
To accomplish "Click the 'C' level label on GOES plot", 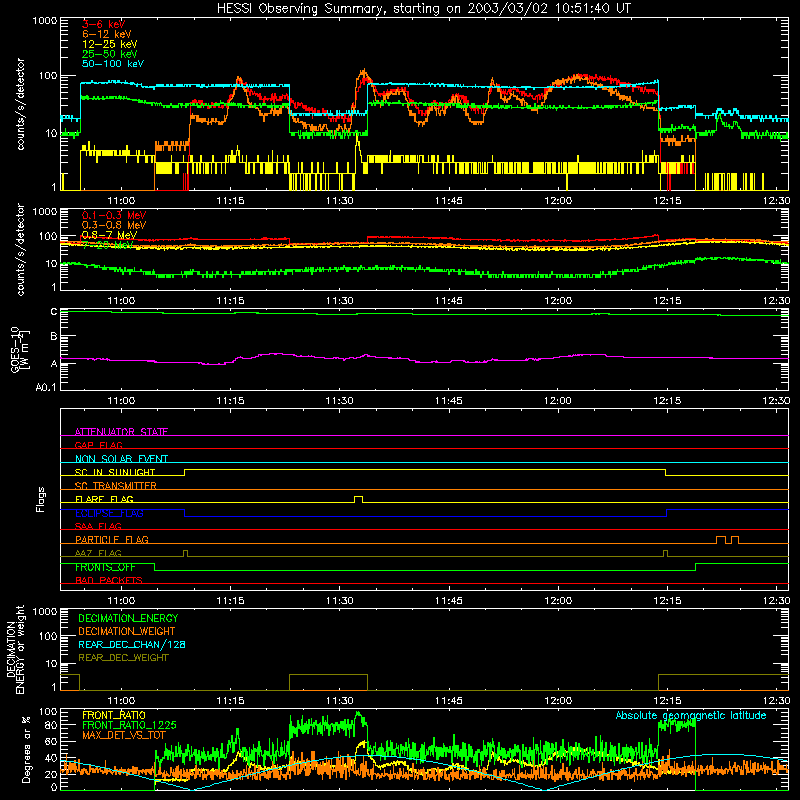I will tap(54, 312).
